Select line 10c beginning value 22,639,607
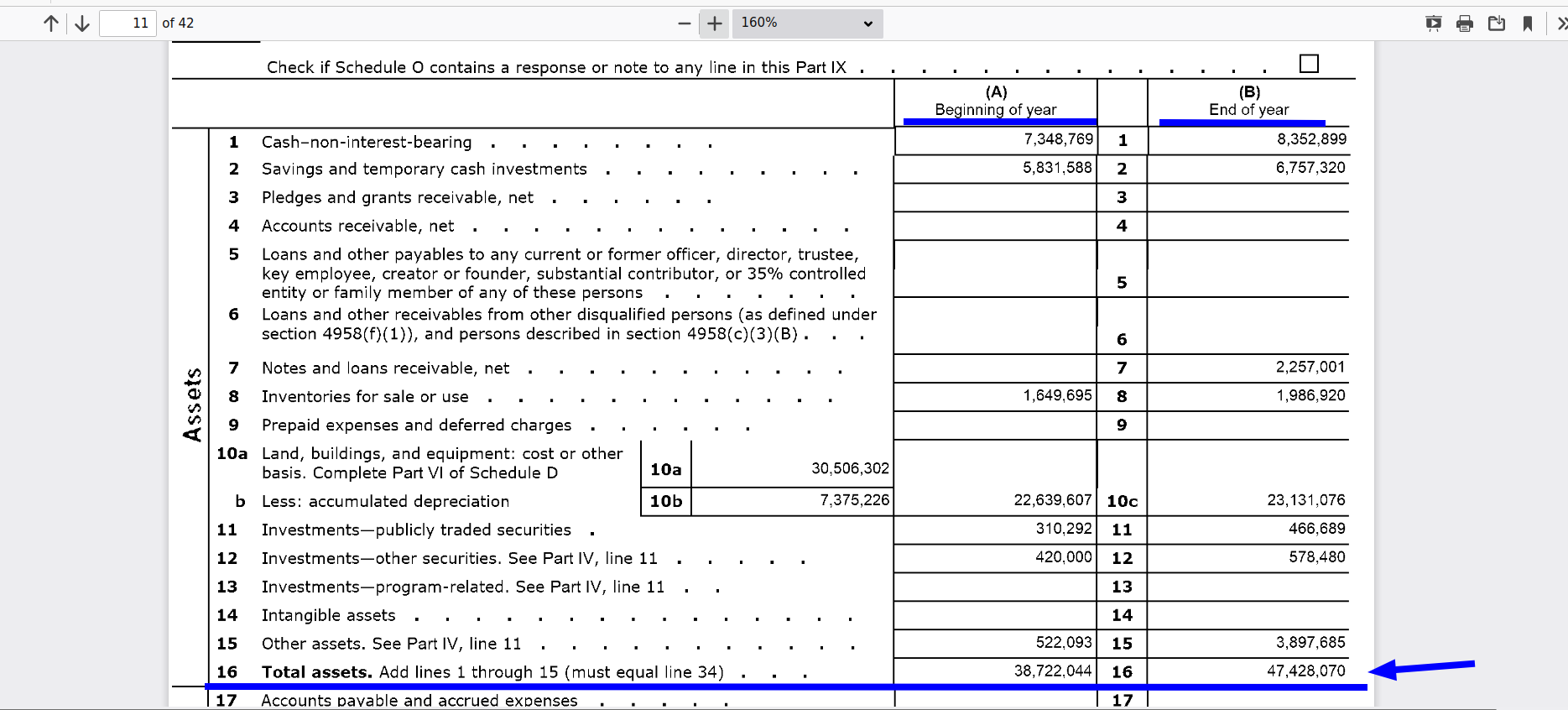 [1053, 500]
